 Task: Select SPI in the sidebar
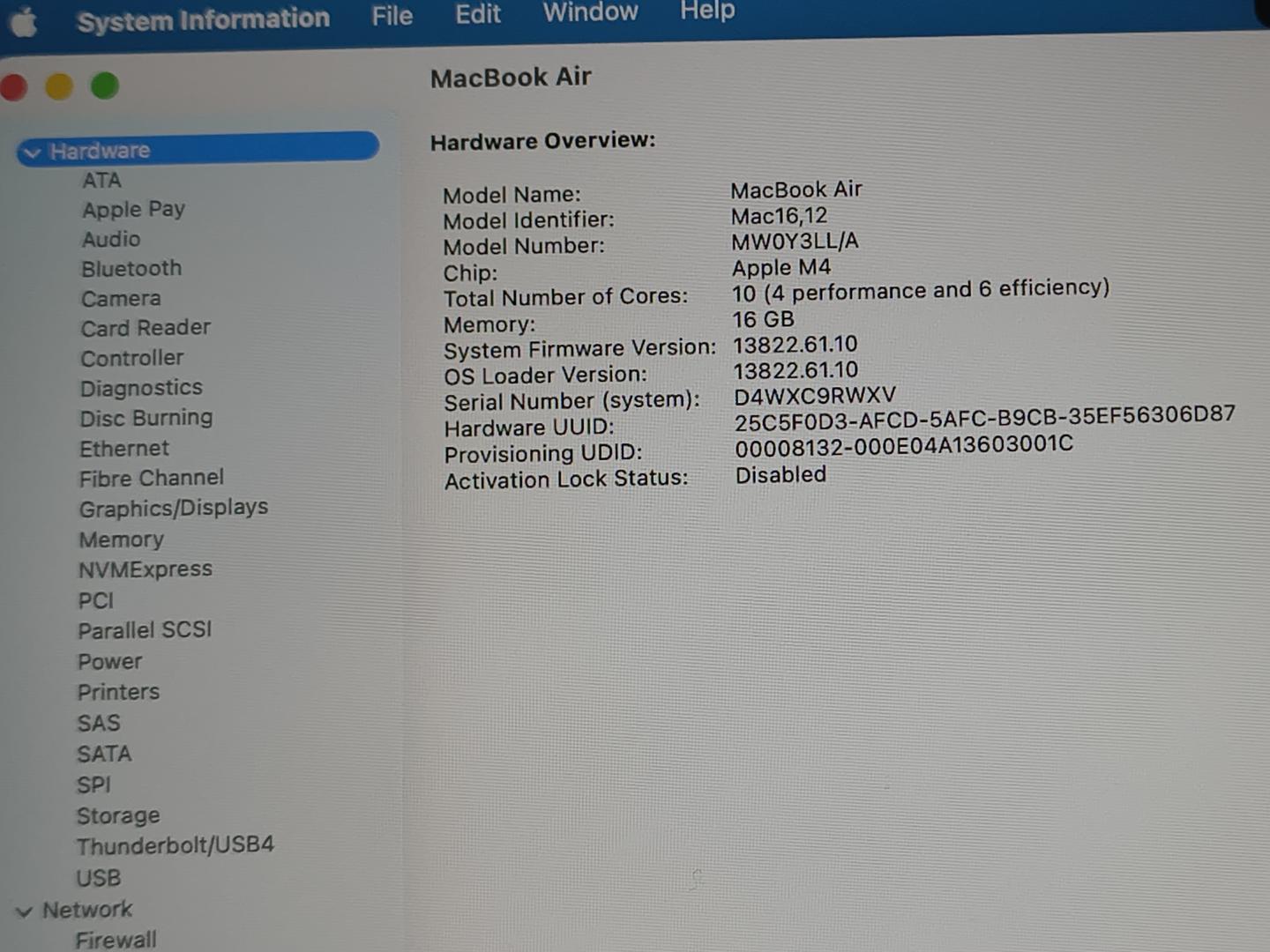94,785
